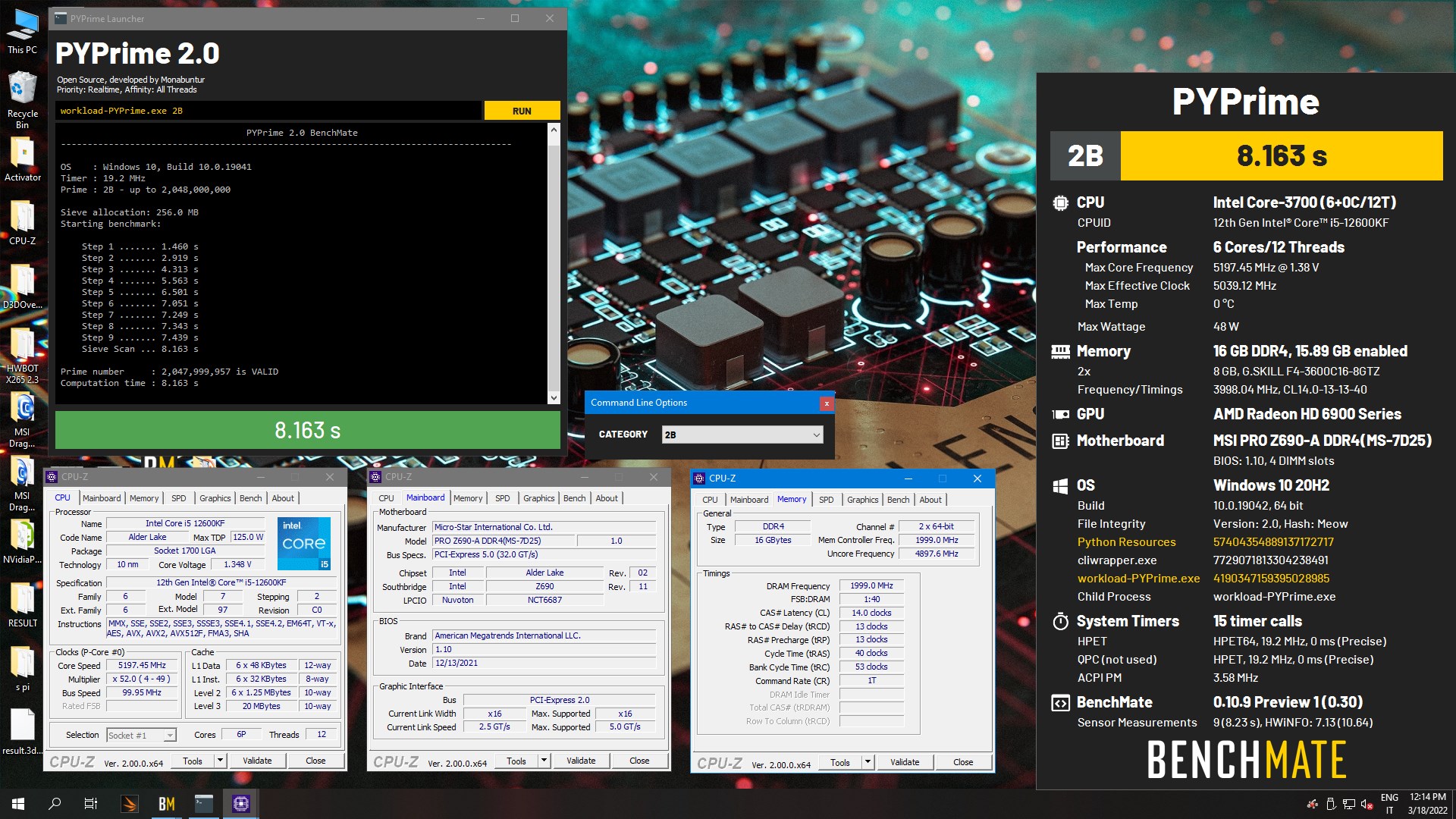Open the Socket #1 selection dropdown

click(141, 735)
